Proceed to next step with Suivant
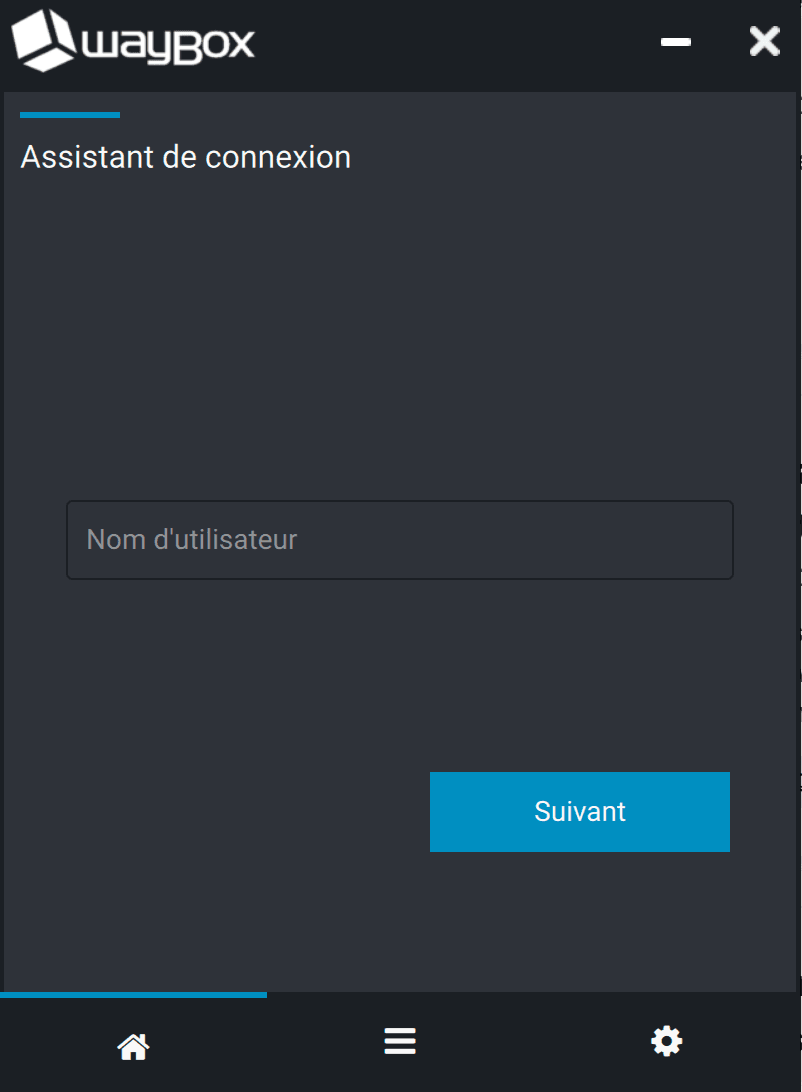This screenshot has height=1092, width=802. click(580, 811)
